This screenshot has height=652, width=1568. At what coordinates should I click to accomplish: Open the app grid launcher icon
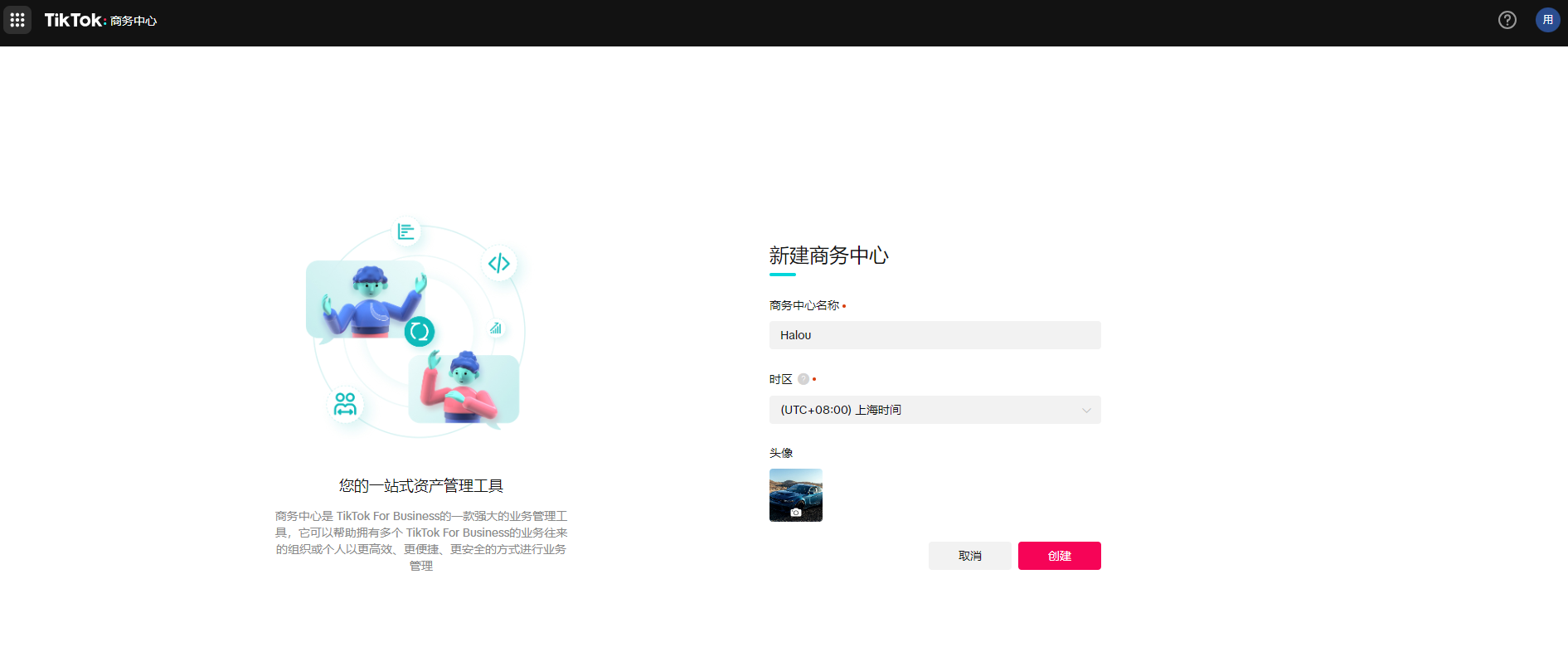[17, 20]
